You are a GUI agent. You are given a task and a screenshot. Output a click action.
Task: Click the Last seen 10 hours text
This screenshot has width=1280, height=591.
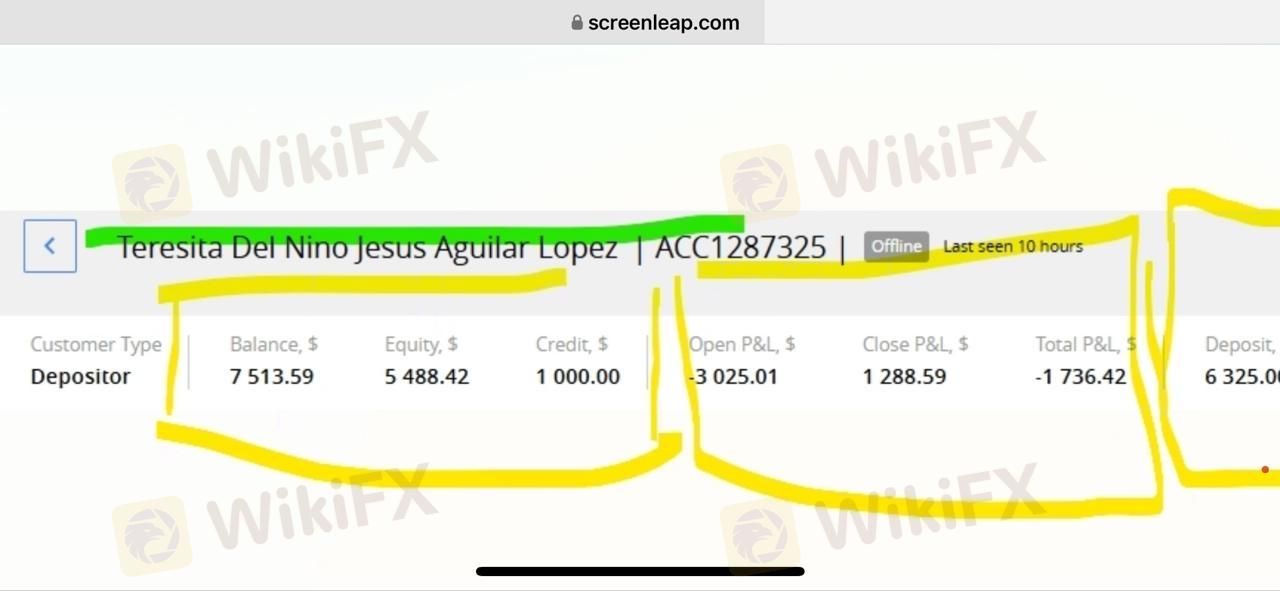point(1013,246)
